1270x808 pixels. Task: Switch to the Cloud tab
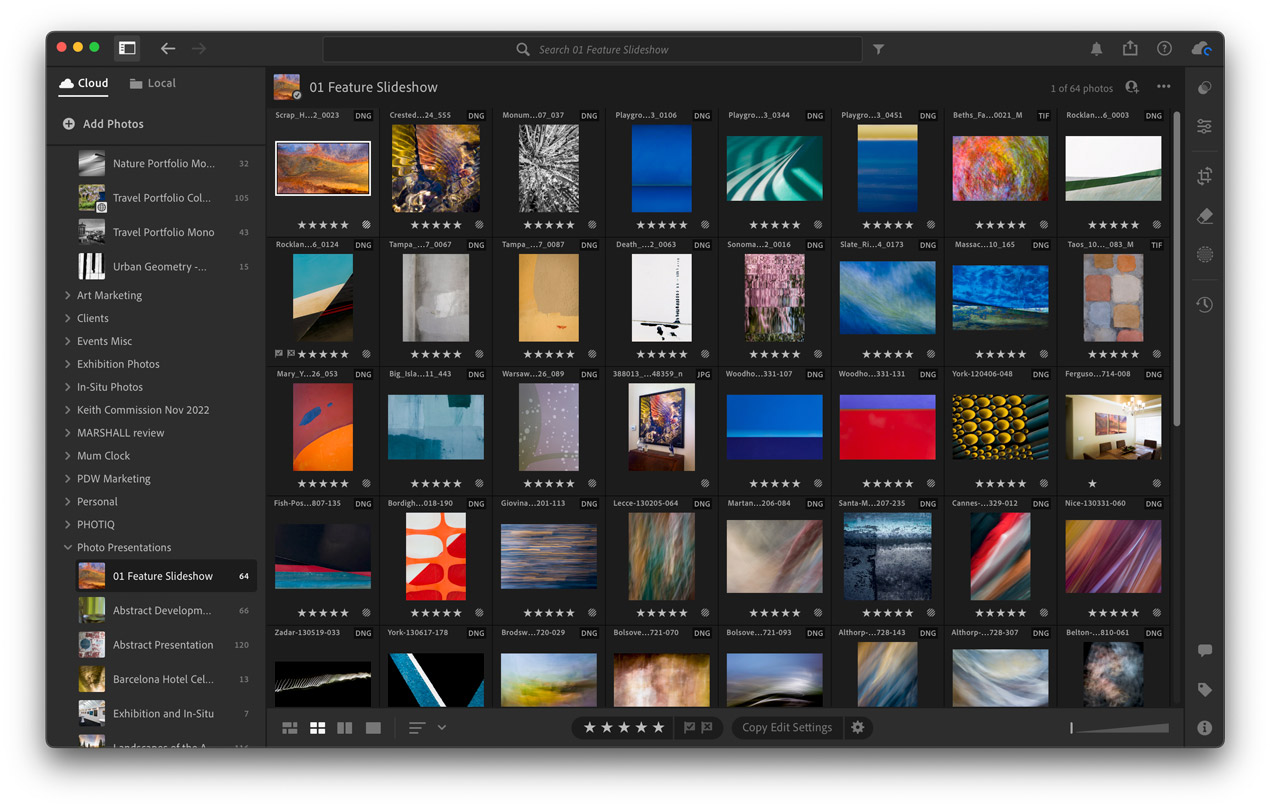(84, 84)
